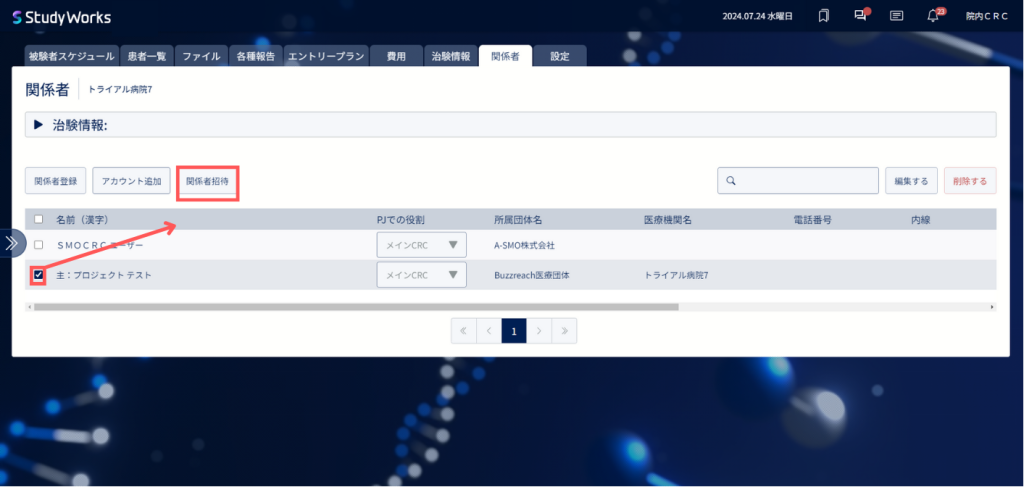Click the 関係者招待 button

[207, 181]
